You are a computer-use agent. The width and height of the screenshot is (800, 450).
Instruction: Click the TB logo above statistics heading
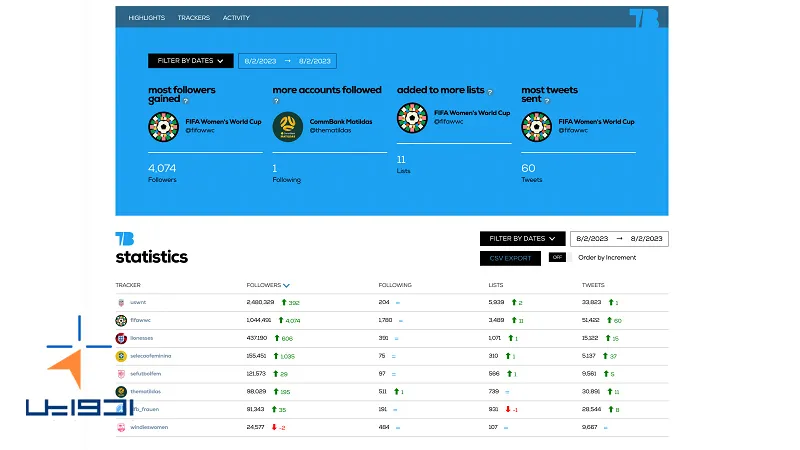tap(124, 239)
